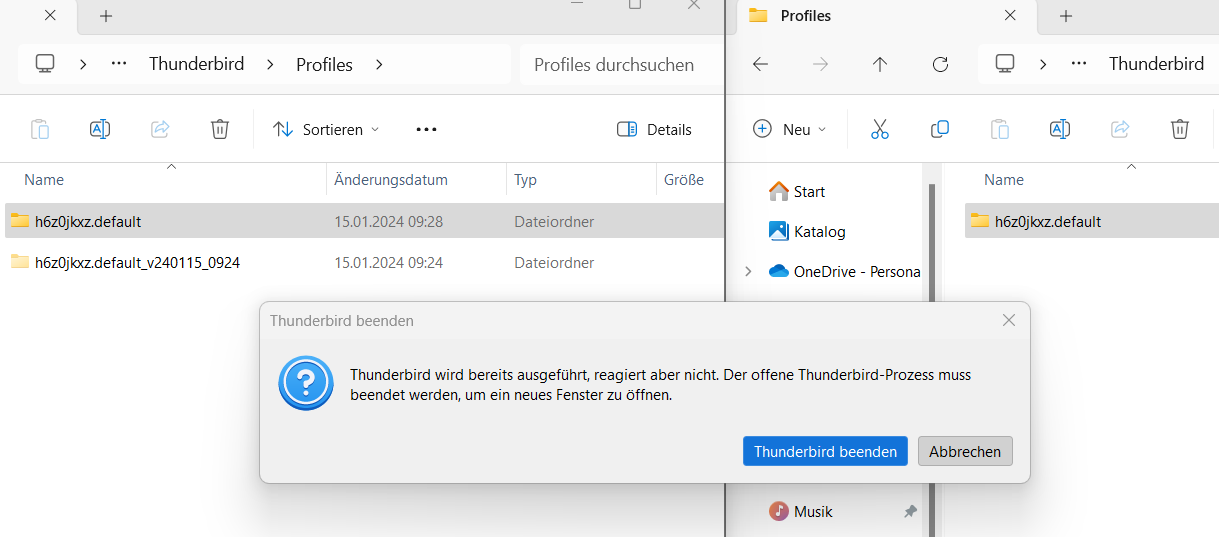Screen dimensions: 1219x537
Task: Click the share icon in left toolbar
Action: [160, 129]
